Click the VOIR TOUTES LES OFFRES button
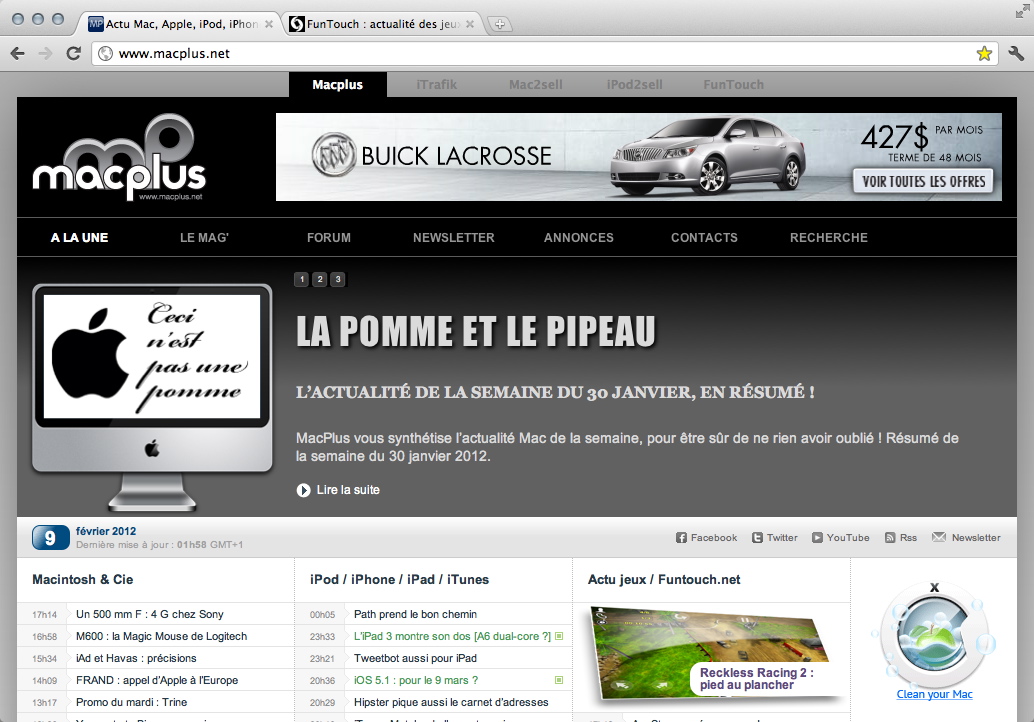 (923, 181)
